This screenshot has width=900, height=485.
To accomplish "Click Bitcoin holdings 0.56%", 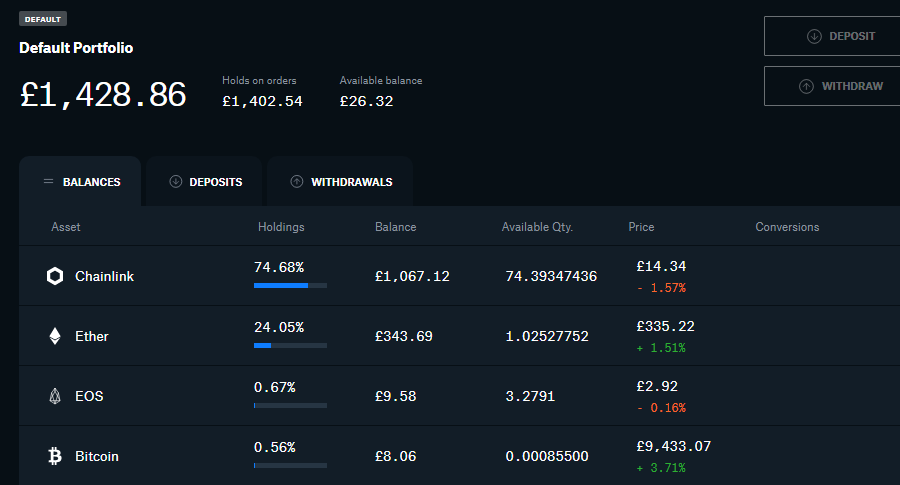I will [x=274, y=447].
